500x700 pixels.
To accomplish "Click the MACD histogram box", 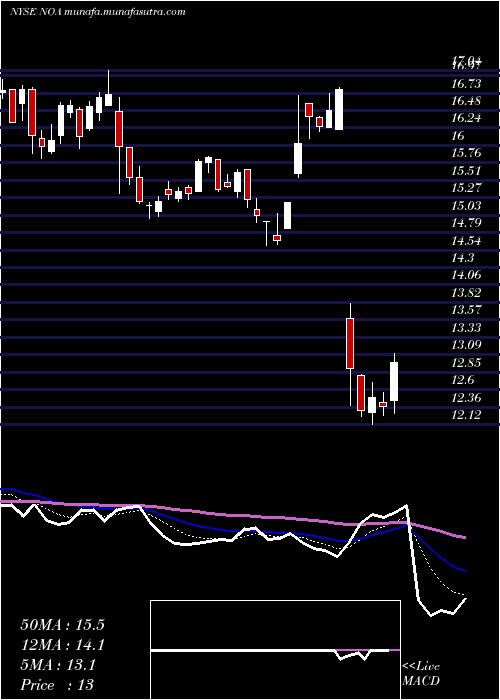I will (x=275, y=650).
